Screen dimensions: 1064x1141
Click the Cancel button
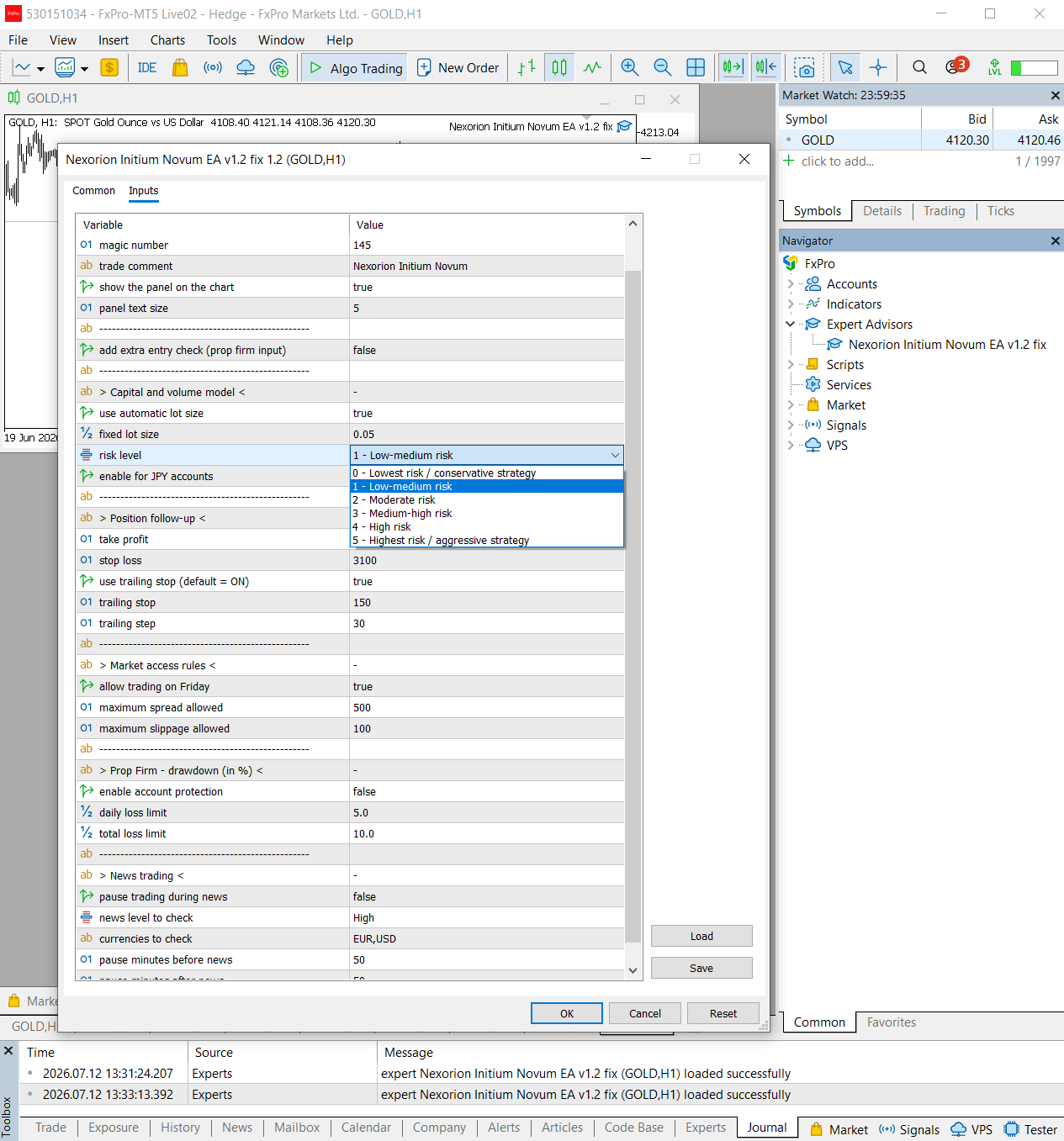[645, 1013]
